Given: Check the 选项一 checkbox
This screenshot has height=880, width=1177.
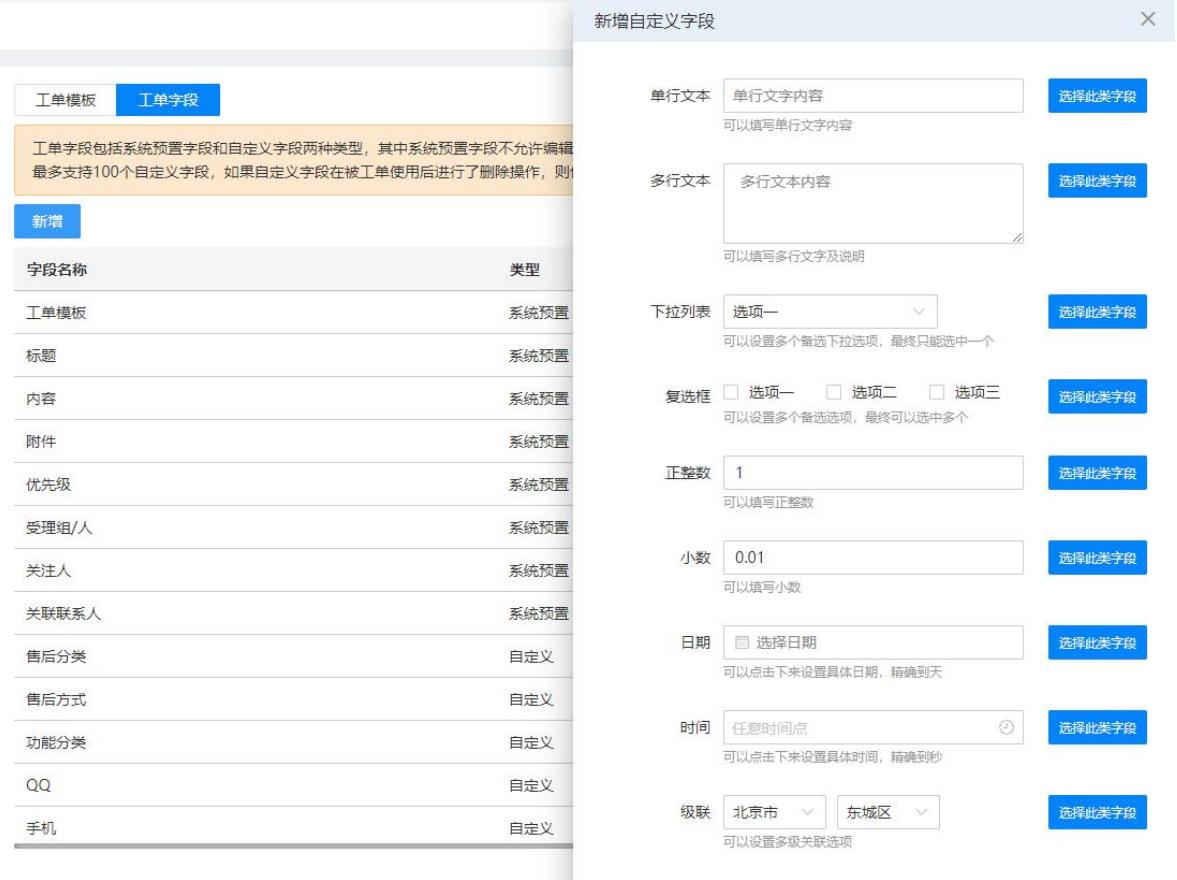Looking at the screenshot, I should (x=731, y=393).
